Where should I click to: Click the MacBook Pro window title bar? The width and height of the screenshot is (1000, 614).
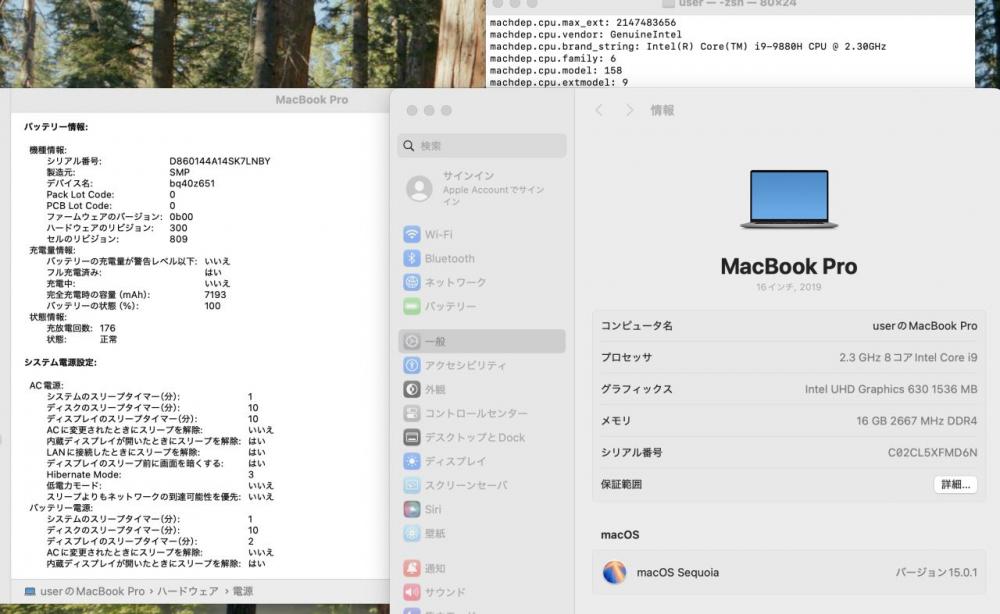pos(200,99)
